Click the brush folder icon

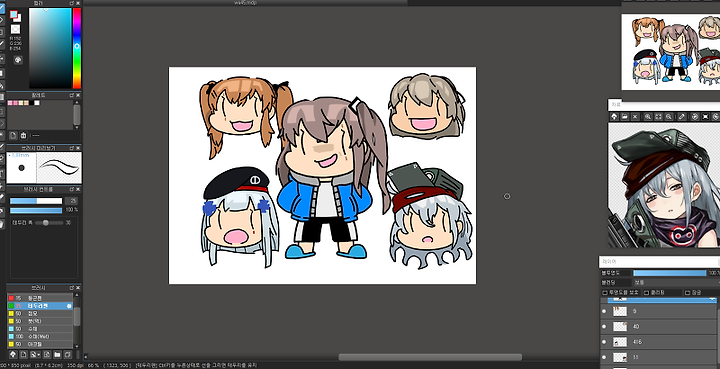click(57, 354)
